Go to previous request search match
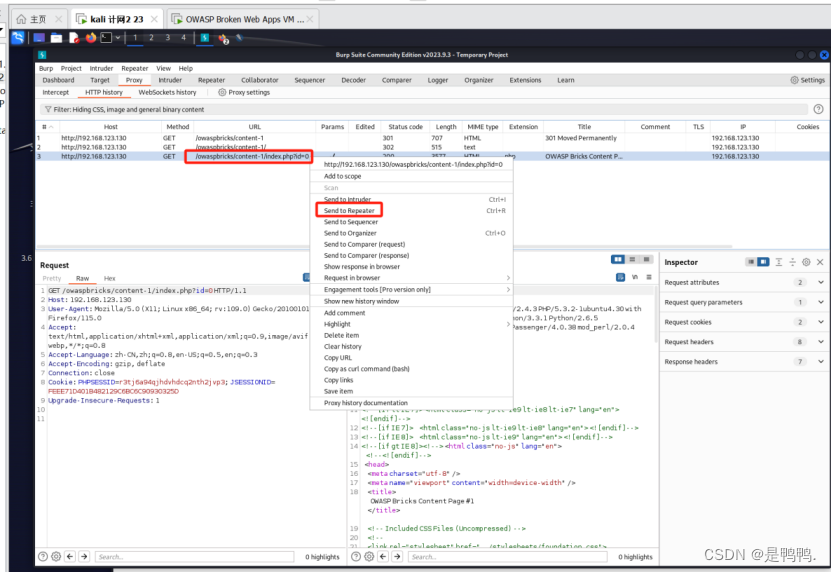The width and height of the screenshot is (831, 572). (70, 557)
